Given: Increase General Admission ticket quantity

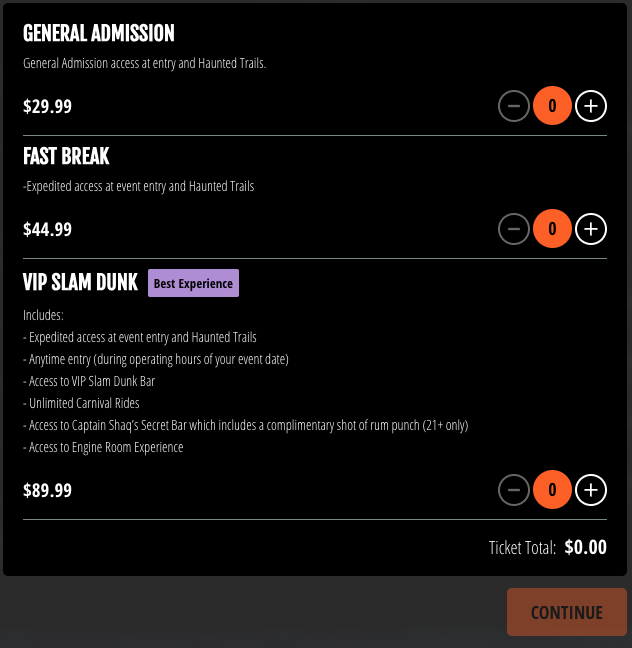Looking at the screenshot, I should (x=591, y=106).
